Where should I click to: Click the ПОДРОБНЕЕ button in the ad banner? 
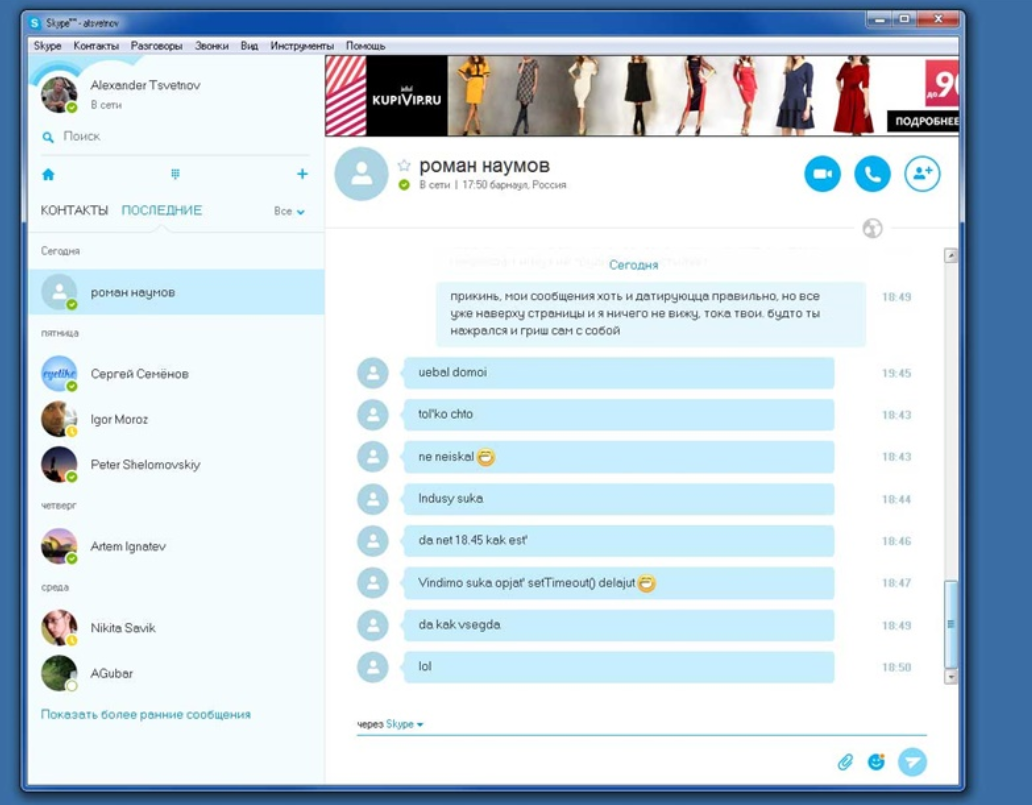pos(923,121)
